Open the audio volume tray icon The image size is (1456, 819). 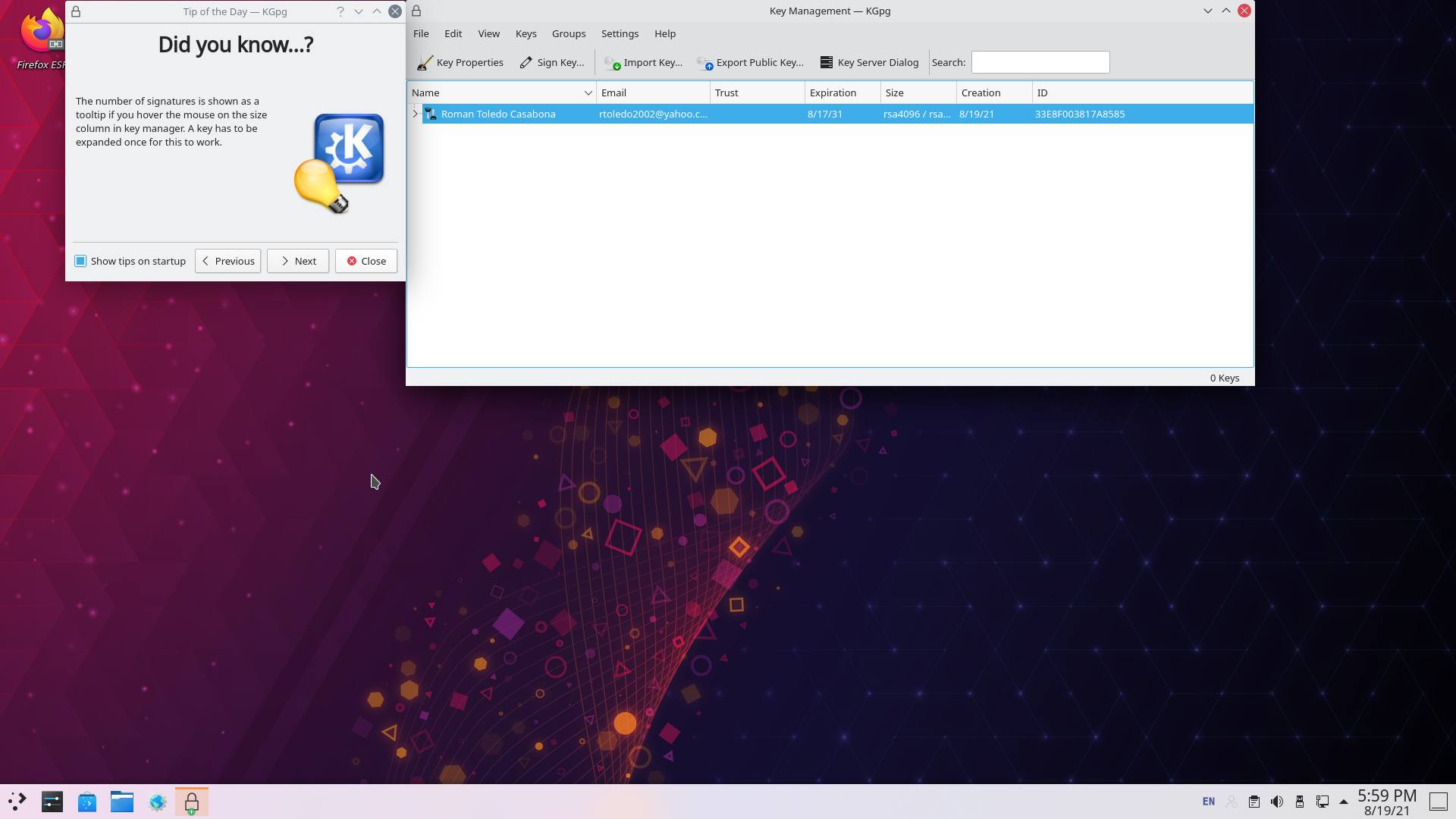[1277, 802]
